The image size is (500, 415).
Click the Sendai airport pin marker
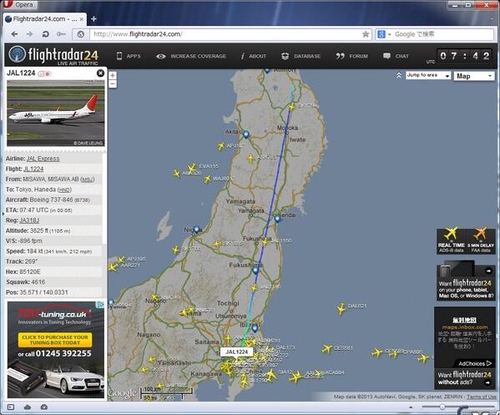click(277, 219)
